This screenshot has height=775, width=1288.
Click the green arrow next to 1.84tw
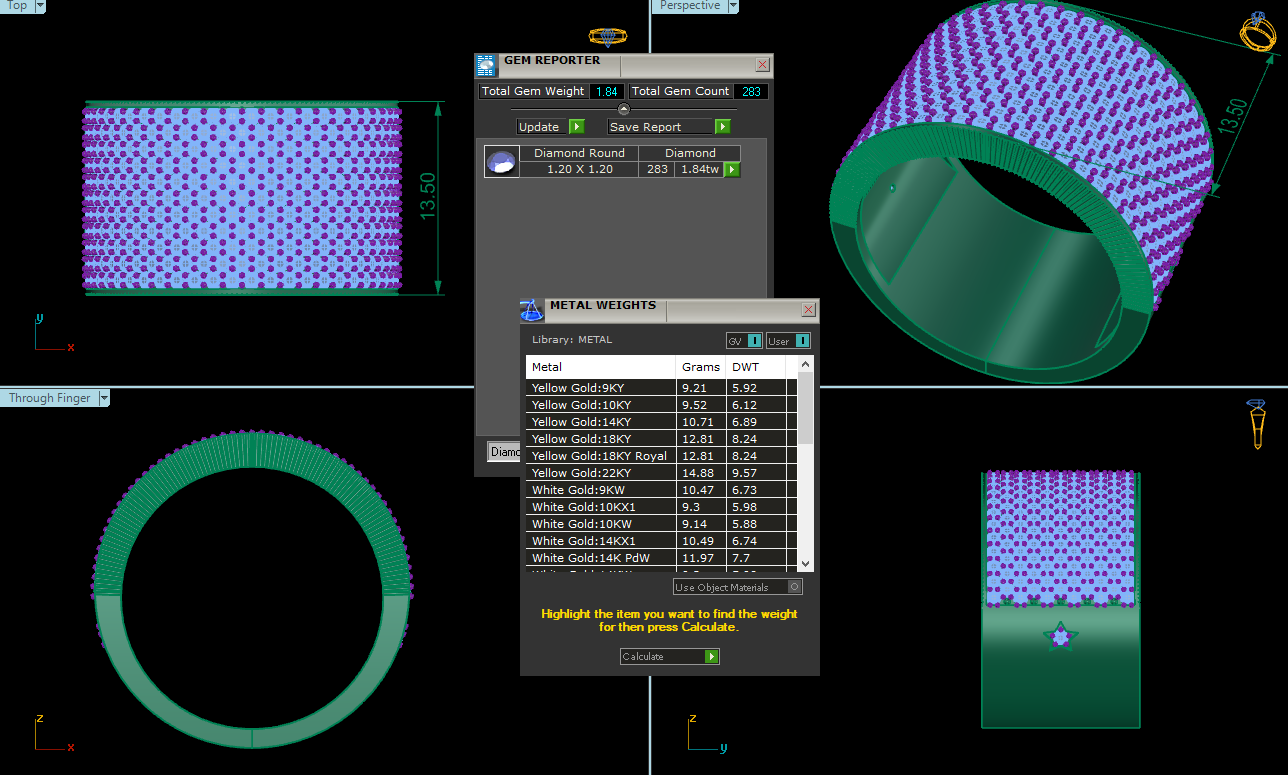(732, 170)
